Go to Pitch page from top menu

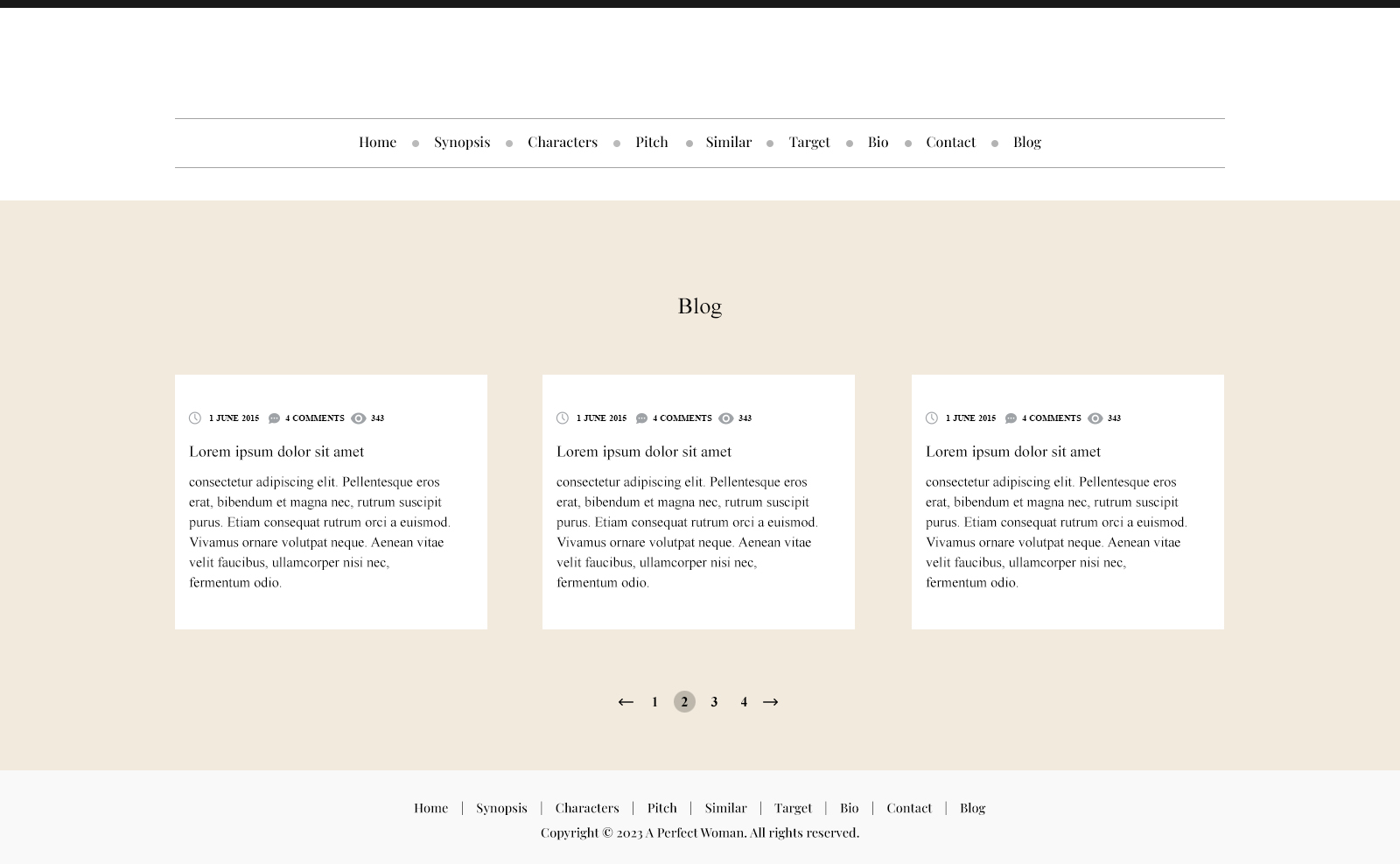(651, 142)
